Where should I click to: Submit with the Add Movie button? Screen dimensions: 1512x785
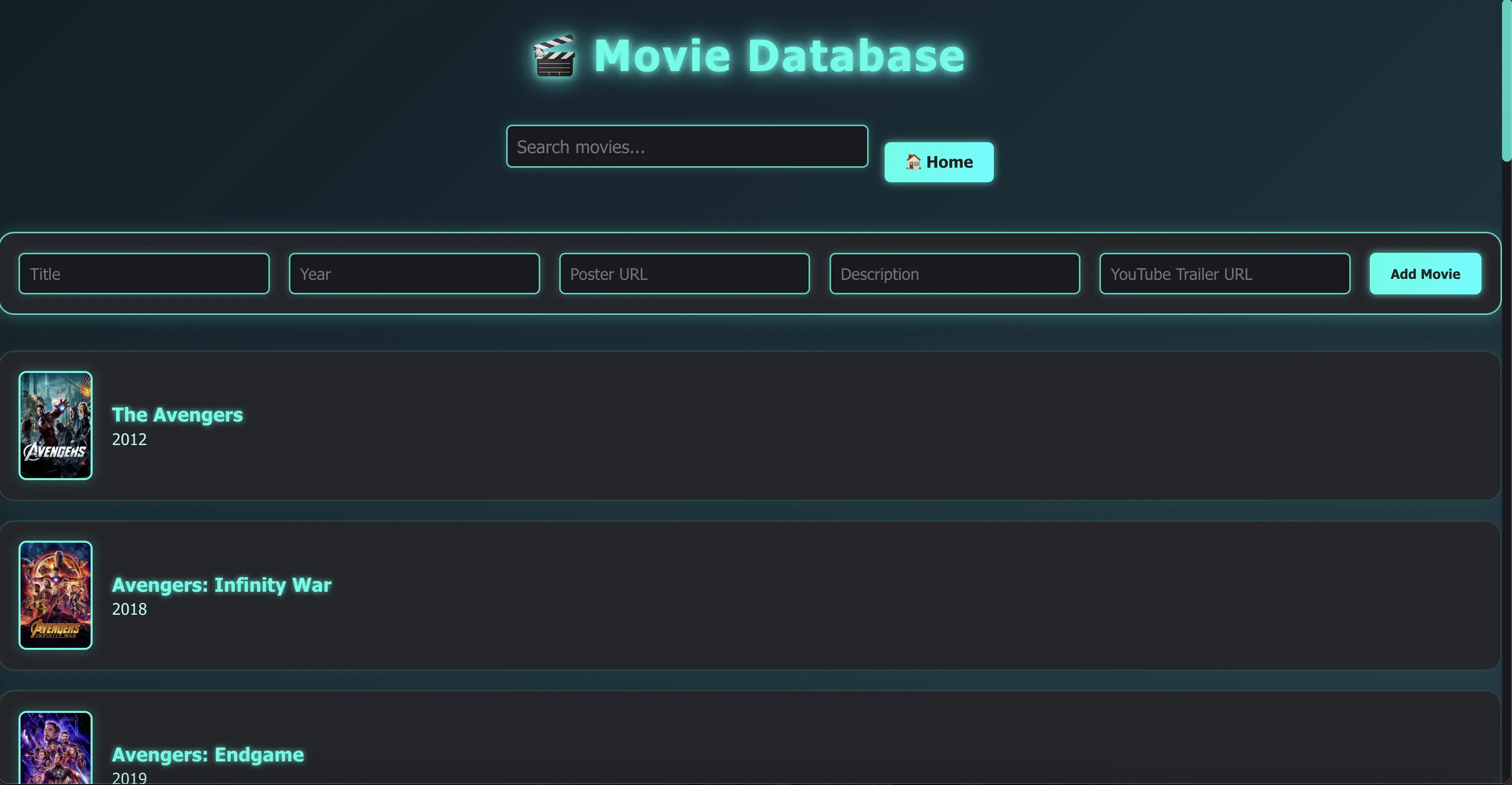(x=1425, y=274)
